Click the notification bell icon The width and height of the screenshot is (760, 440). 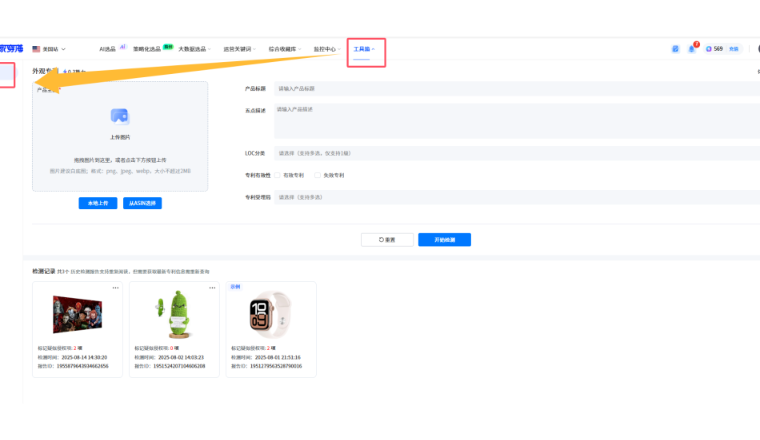point(692,49)
